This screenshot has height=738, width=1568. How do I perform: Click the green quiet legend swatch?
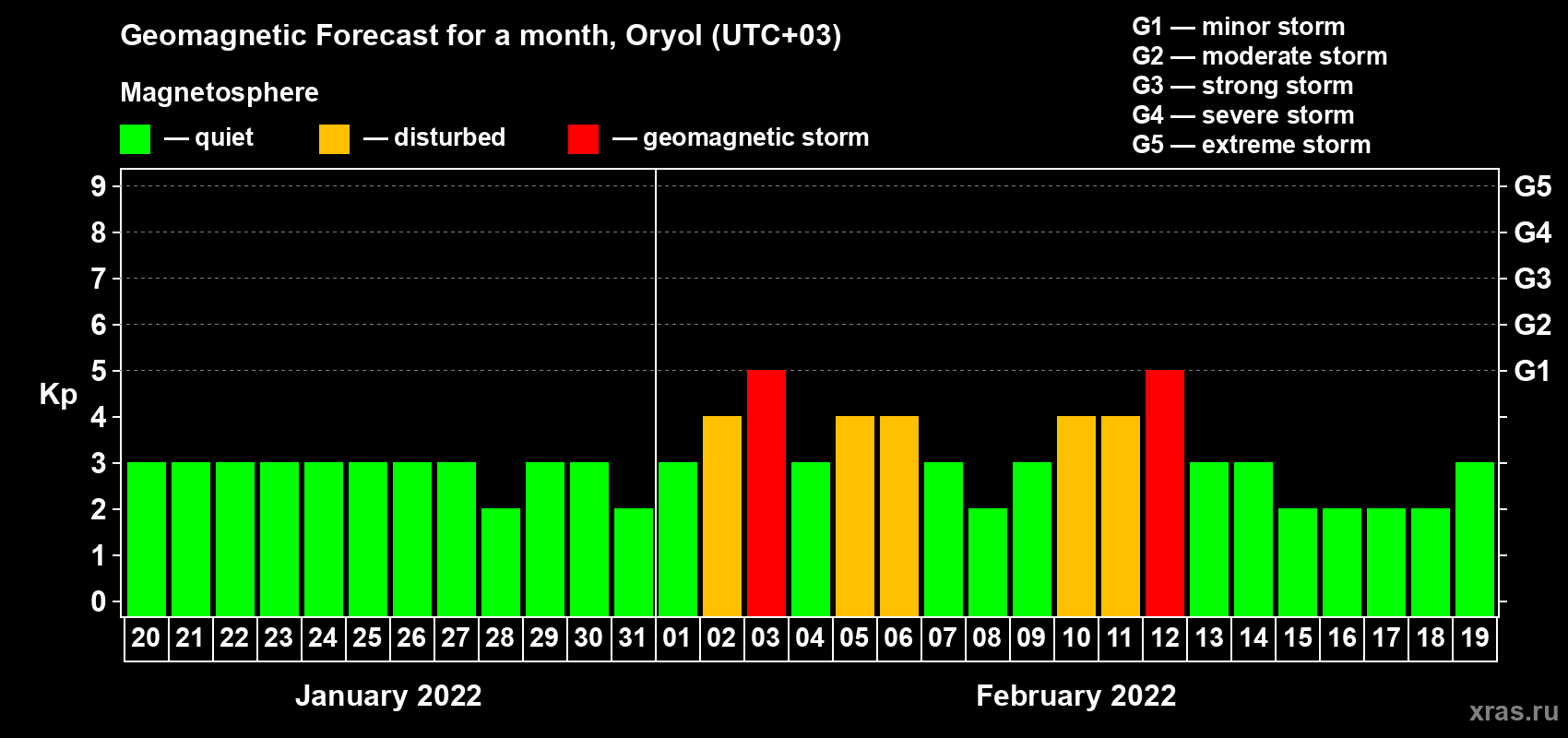pos(135,139)
